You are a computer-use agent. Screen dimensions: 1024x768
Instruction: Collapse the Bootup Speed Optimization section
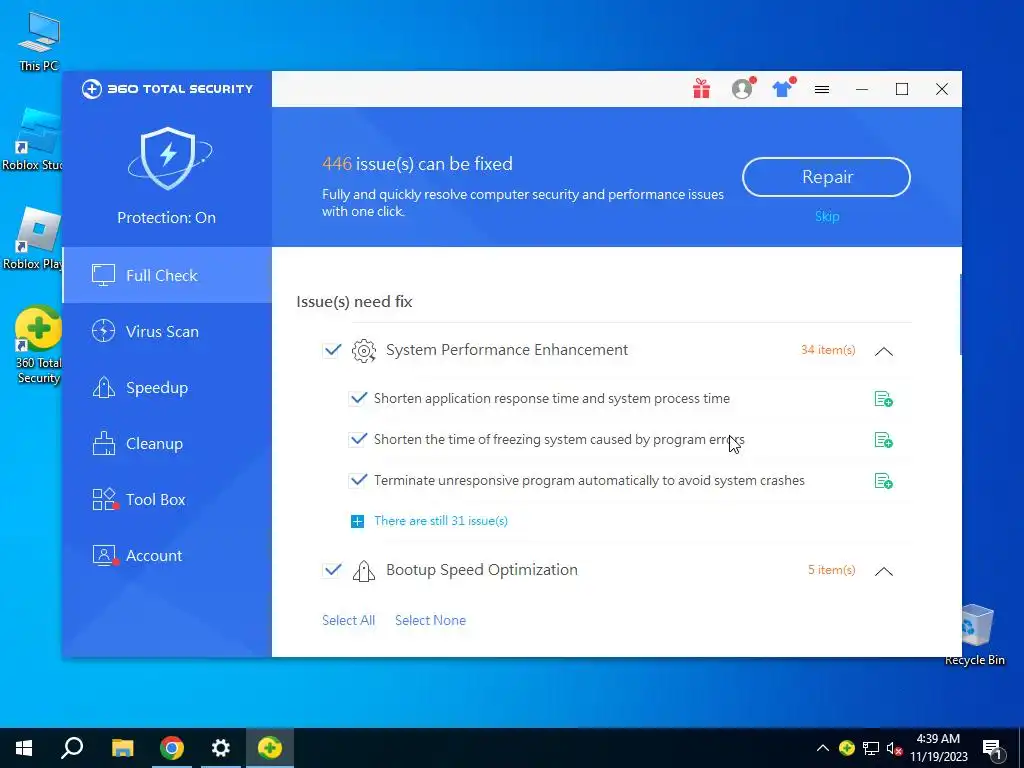click(884, 571)
